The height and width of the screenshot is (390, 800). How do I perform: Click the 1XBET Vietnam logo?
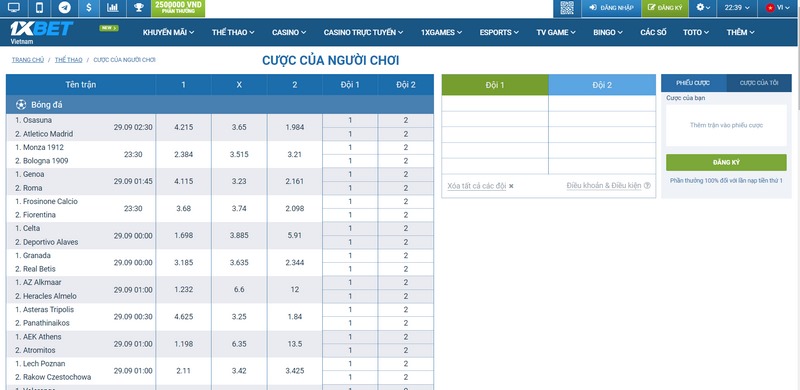tap(41, 32)
